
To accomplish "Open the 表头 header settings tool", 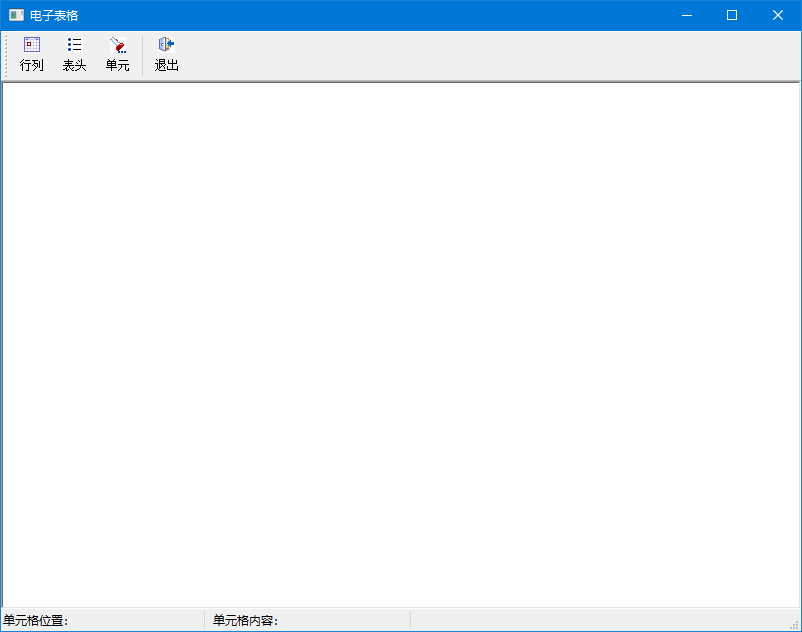I will tap(75, 54).
